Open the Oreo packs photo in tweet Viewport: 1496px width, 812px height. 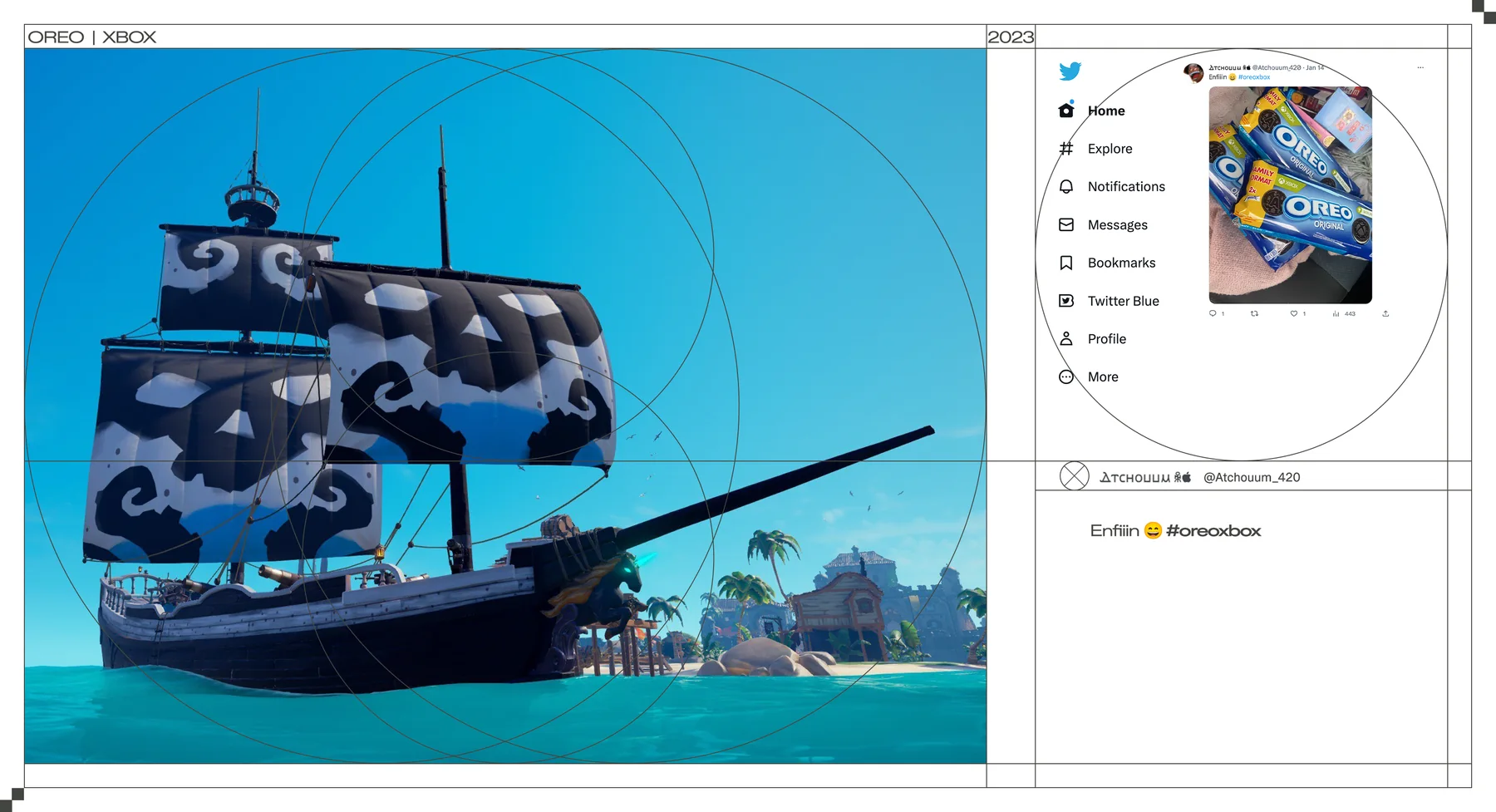(1290, 194)
